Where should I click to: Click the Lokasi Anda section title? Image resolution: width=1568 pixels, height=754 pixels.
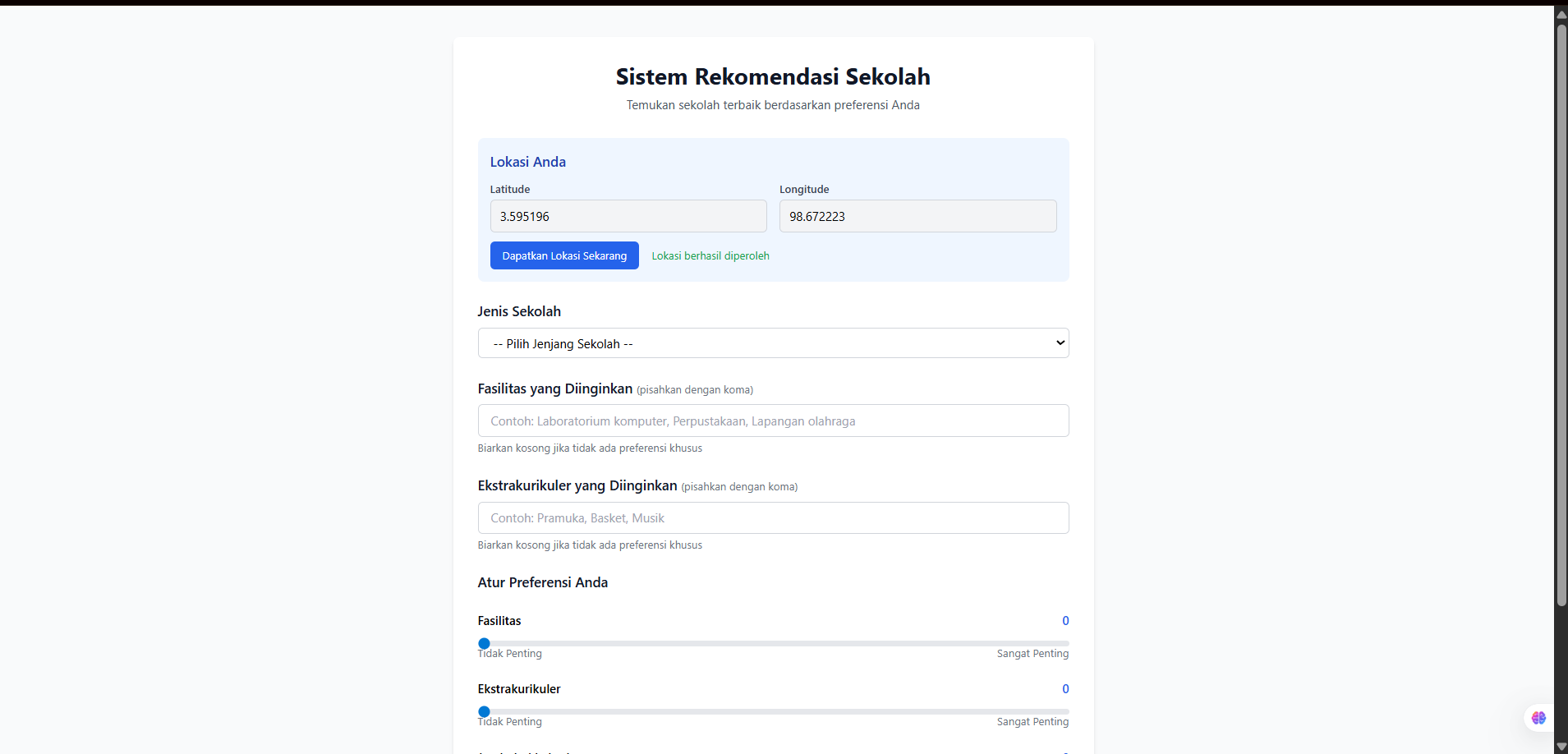[528, 162]
